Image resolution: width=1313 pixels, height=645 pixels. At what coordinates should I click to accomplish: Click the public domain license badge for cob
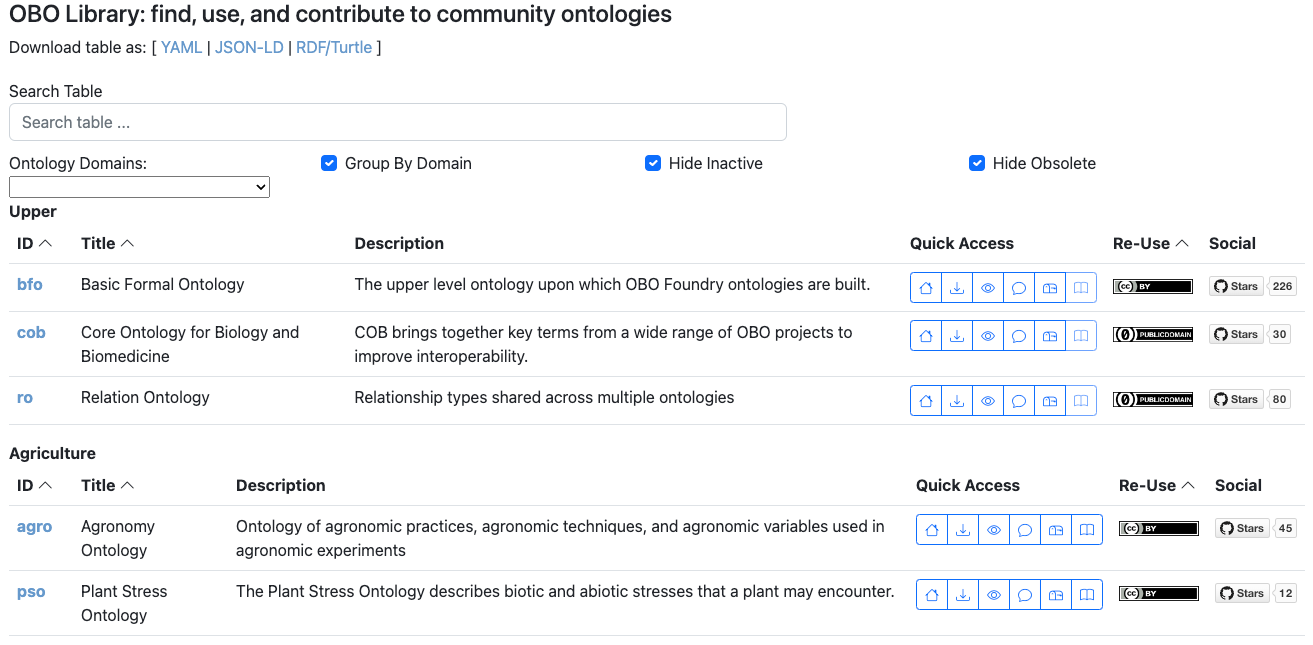pyautogui.click(x=1153, y=334)
